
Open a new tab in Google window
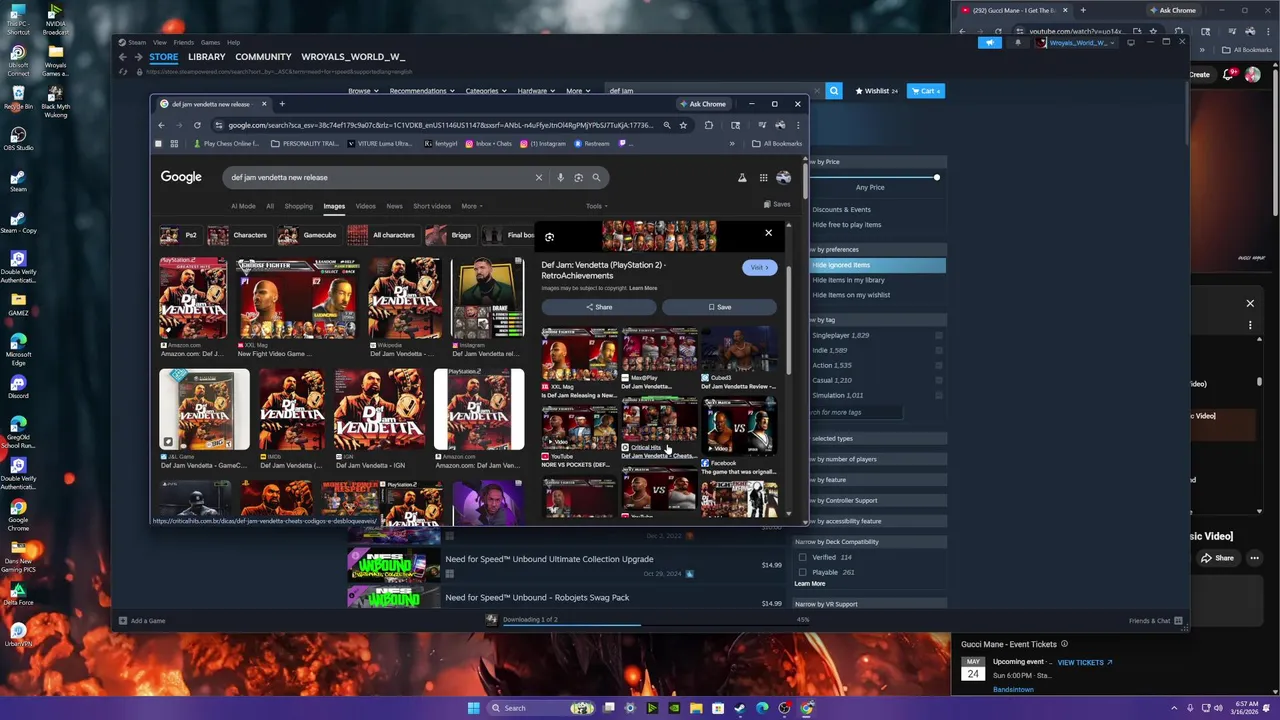pos(282,104)
